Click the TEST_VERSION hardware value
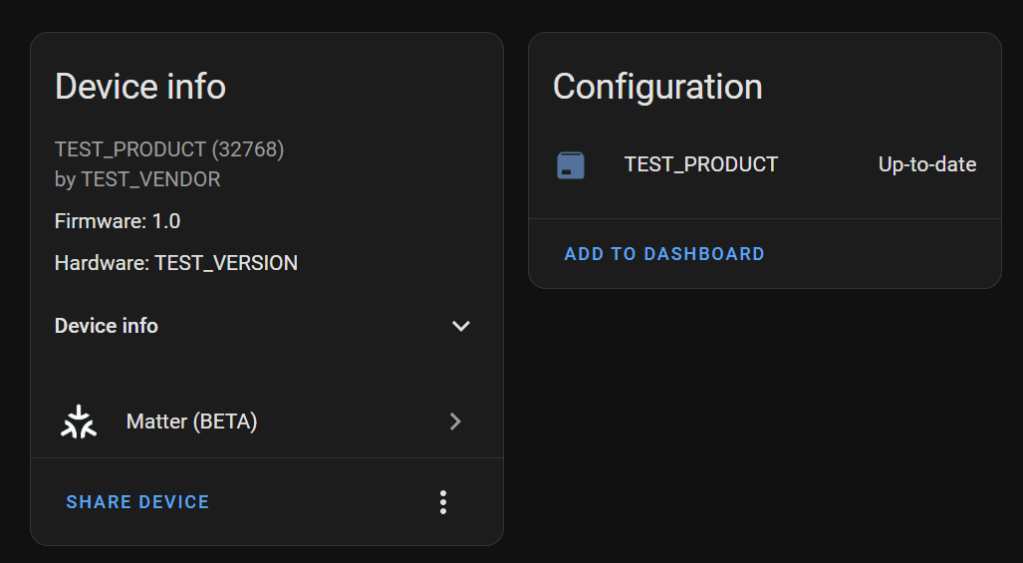The width and height of the screenshot is (1023, 563). tap(226, 263)
